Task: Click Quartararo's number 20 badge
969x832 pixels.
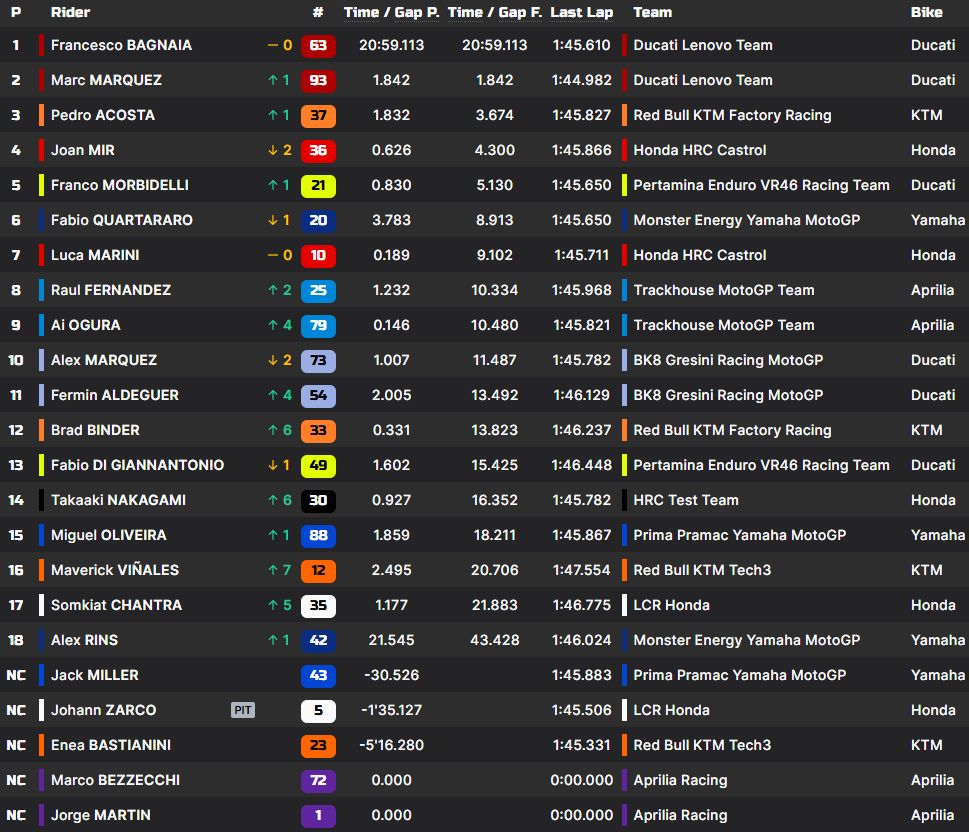Action: [x=318, y=221]
